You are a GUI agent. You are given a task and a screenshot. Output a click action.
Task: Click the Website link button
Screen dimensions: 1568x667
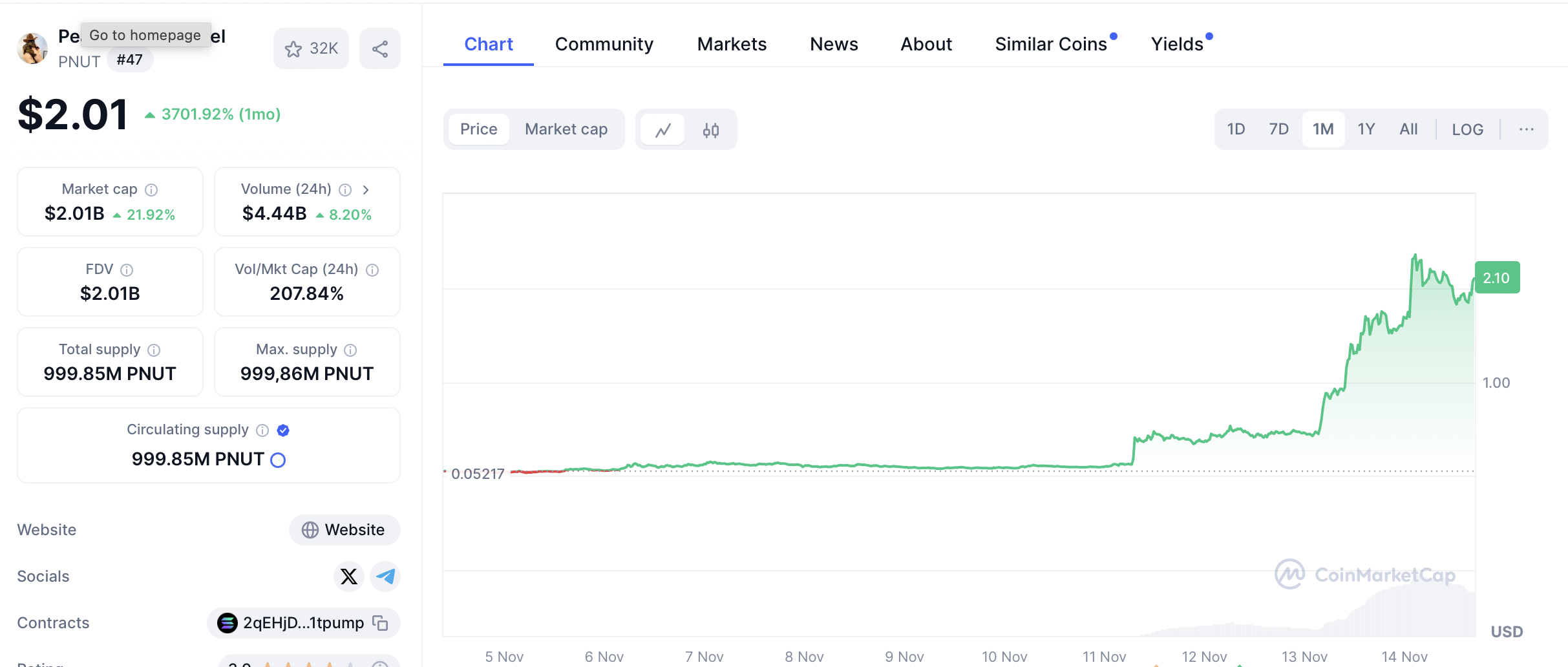[x=344, y=530]
